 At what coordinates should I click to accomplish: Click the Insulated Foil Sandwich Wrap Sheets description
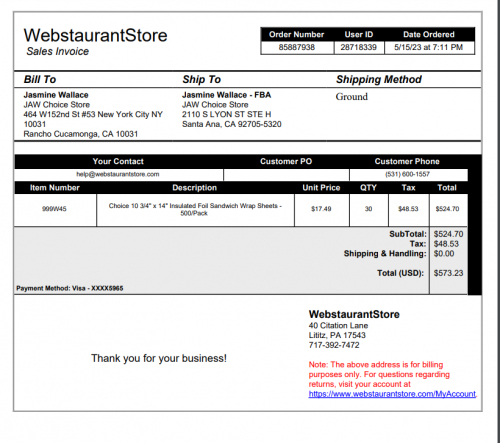click(195, 209)
